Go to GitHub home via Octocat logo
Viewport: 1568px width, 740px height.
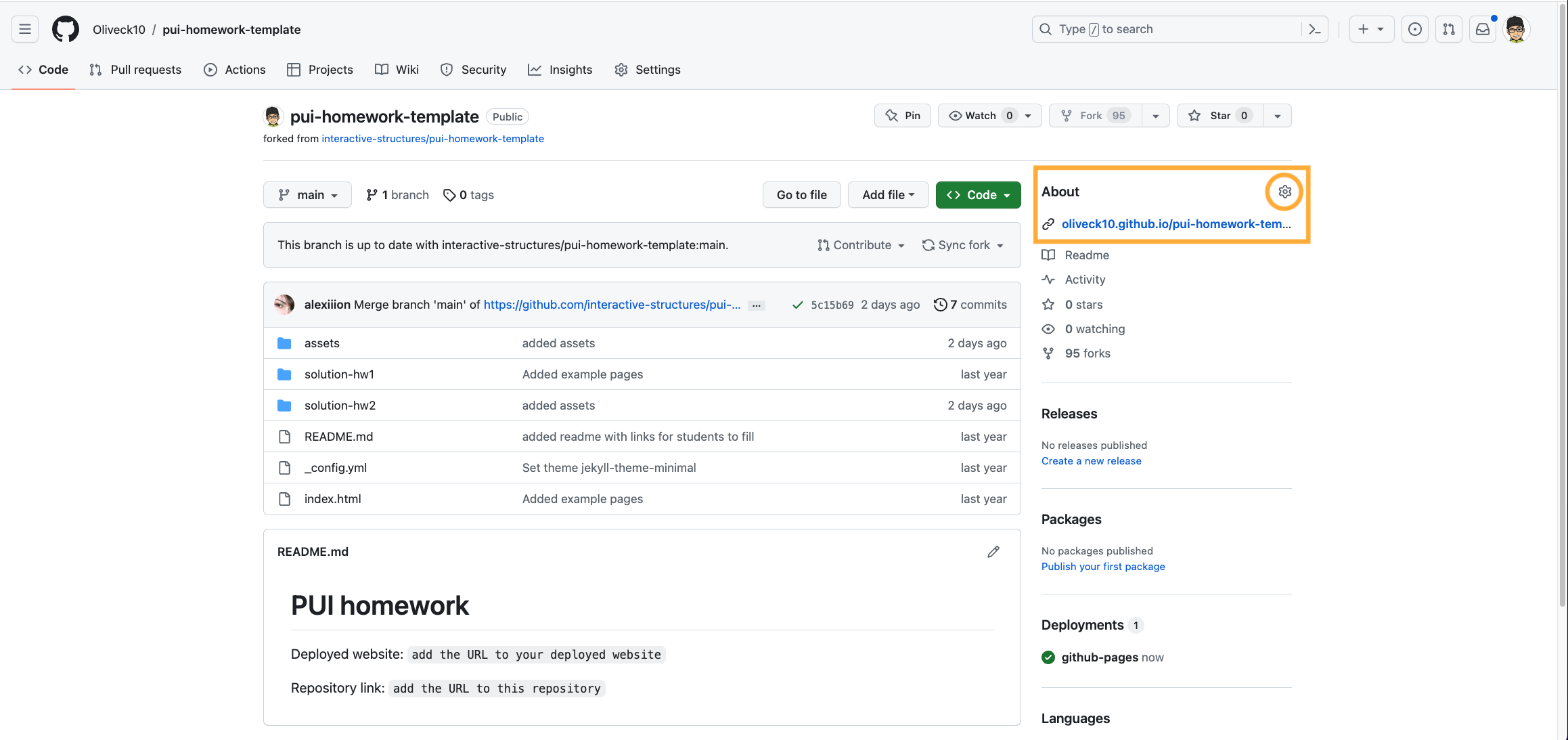click(x=66, y=29)
